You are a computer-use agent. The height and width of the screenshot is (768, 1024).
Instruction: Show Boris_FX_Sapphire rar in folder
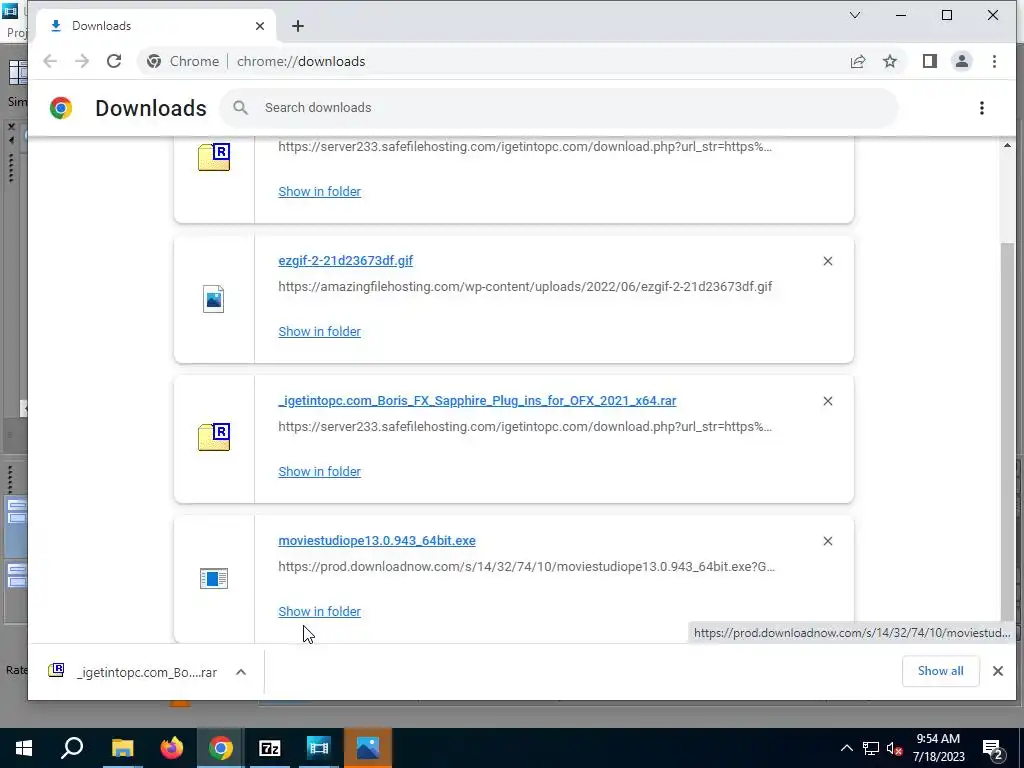319,472
